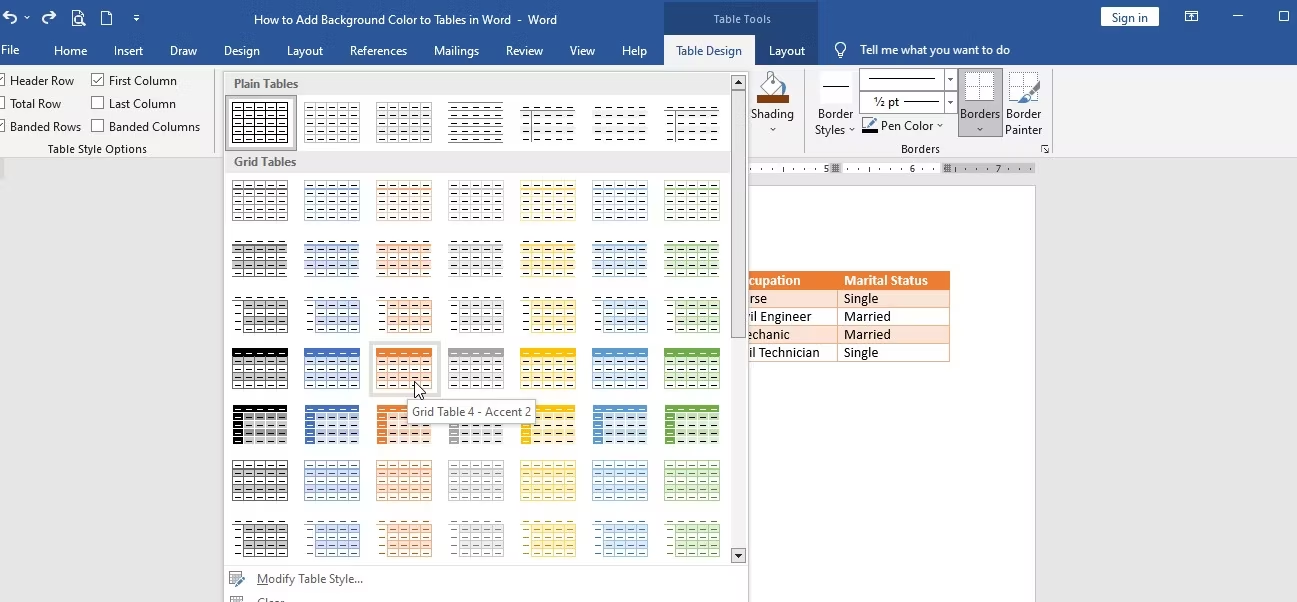This screenshot has height=602, width=1297.
Task: Open the Ribbon Display Options icon
Action: point(1191,17)
